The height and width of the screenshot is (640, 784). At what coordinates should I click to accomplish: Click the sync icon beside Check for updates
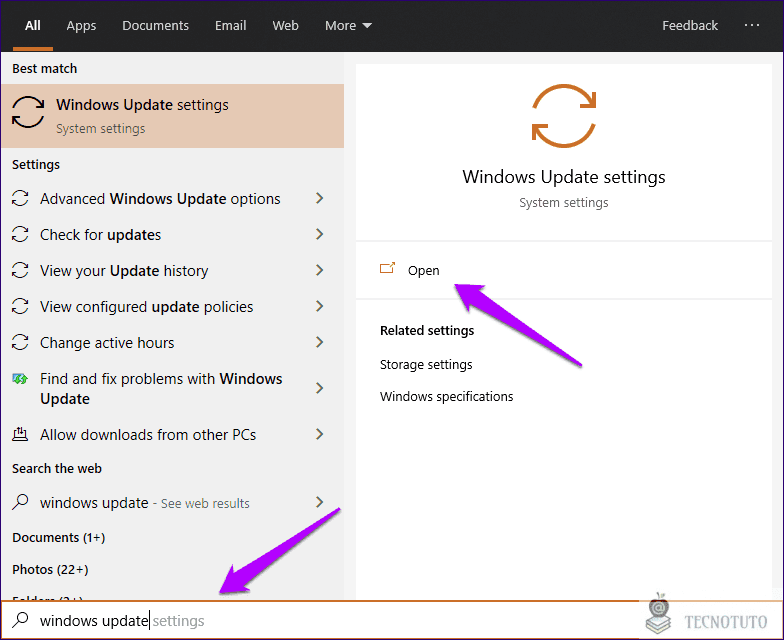point(20,234)
